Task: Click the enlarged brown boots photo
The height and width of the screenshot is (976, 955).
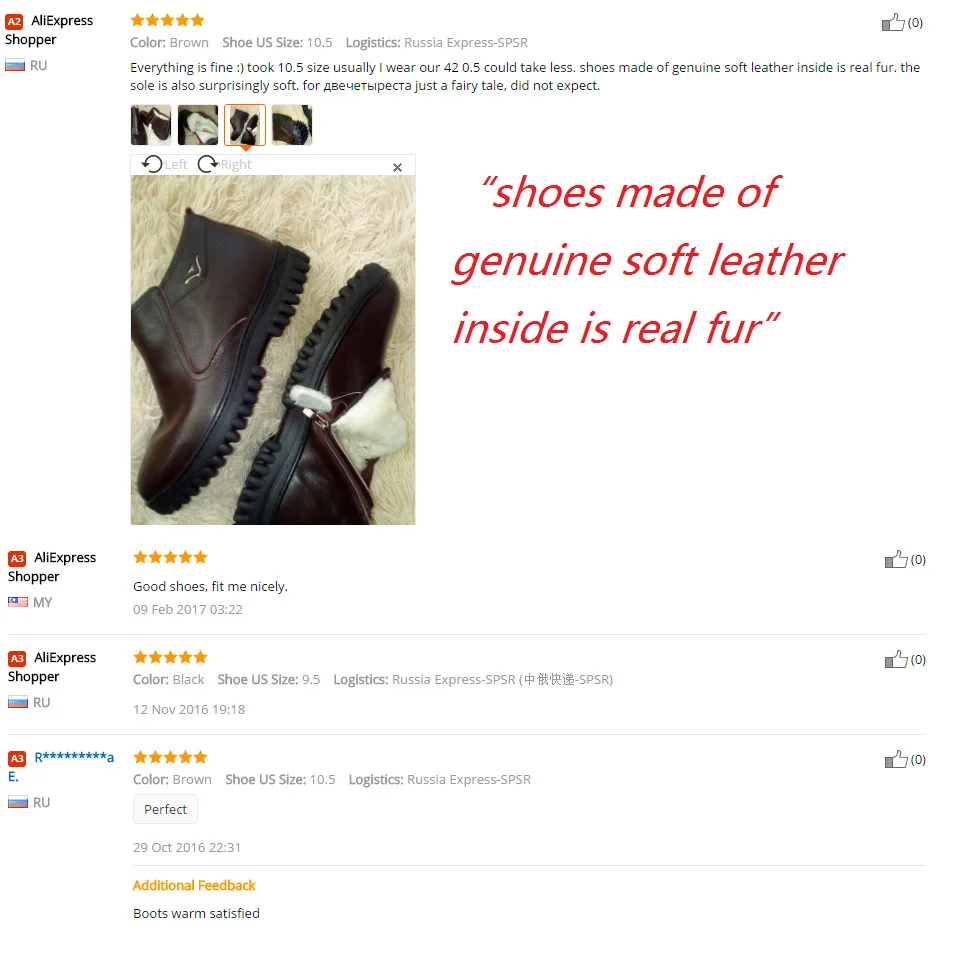Action: (273, 350)
